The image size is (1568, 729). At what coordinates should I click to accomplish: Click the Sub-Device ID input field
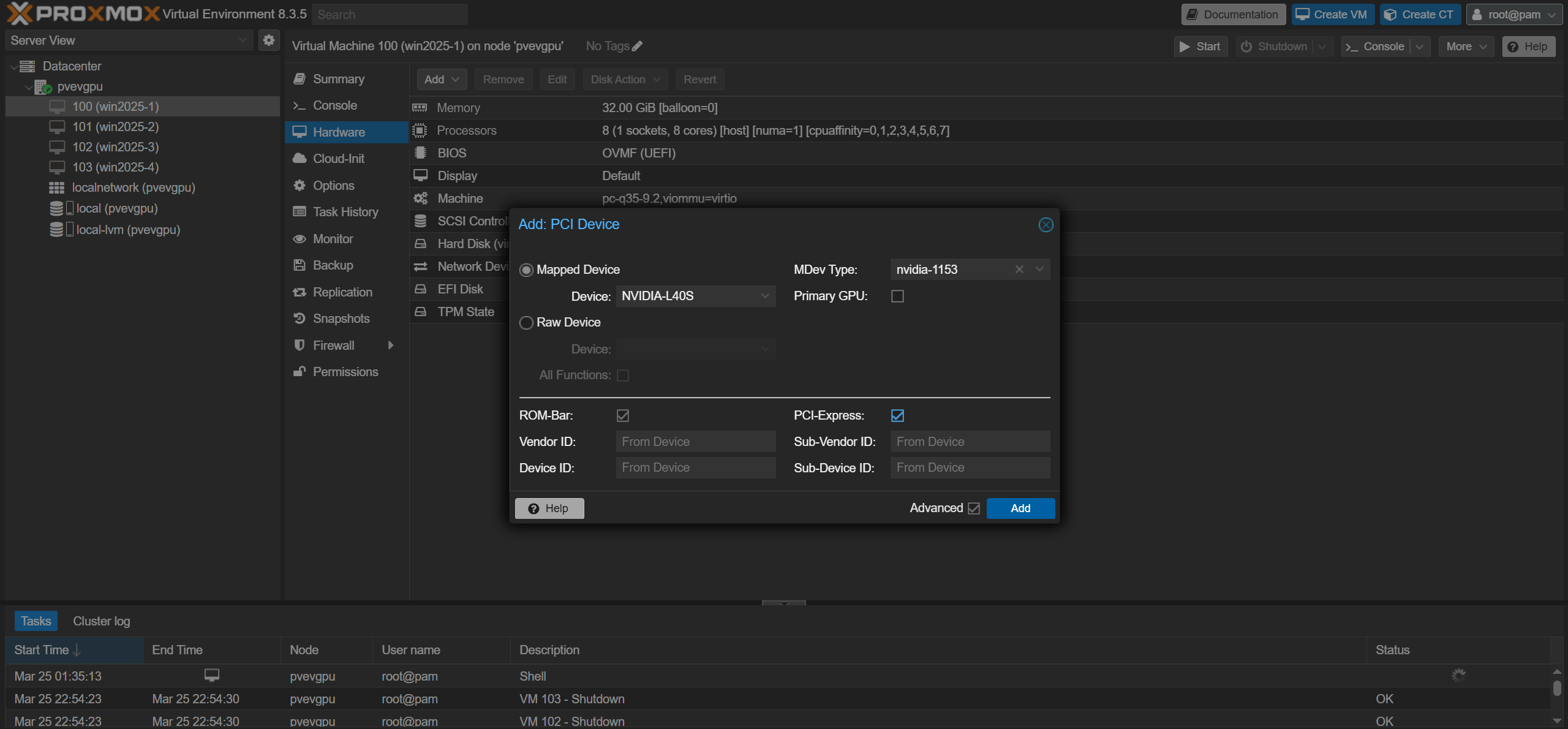(x=970, y=468)
